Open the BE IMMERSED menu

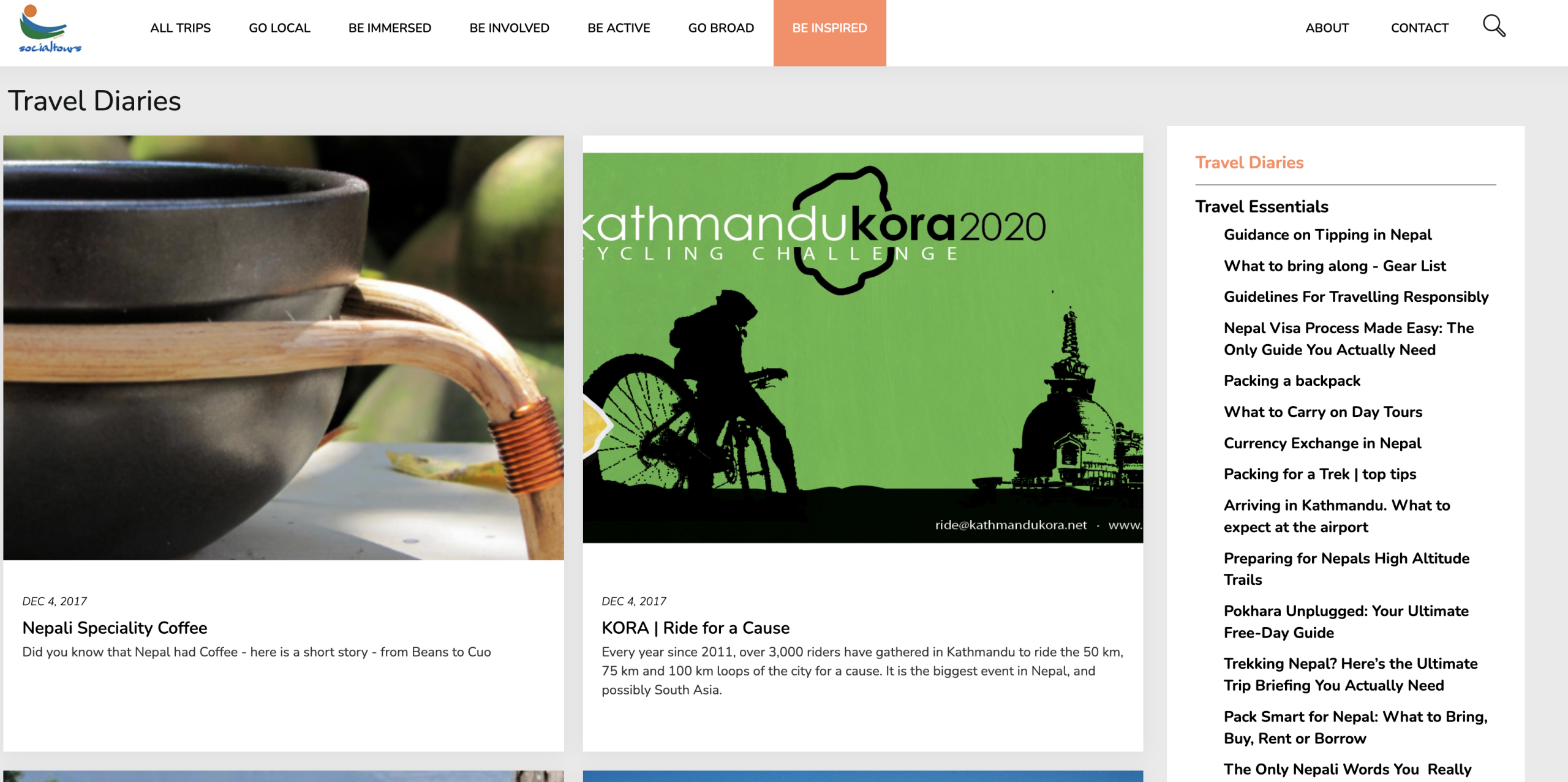pyautogui.click(x=390, y=28)
